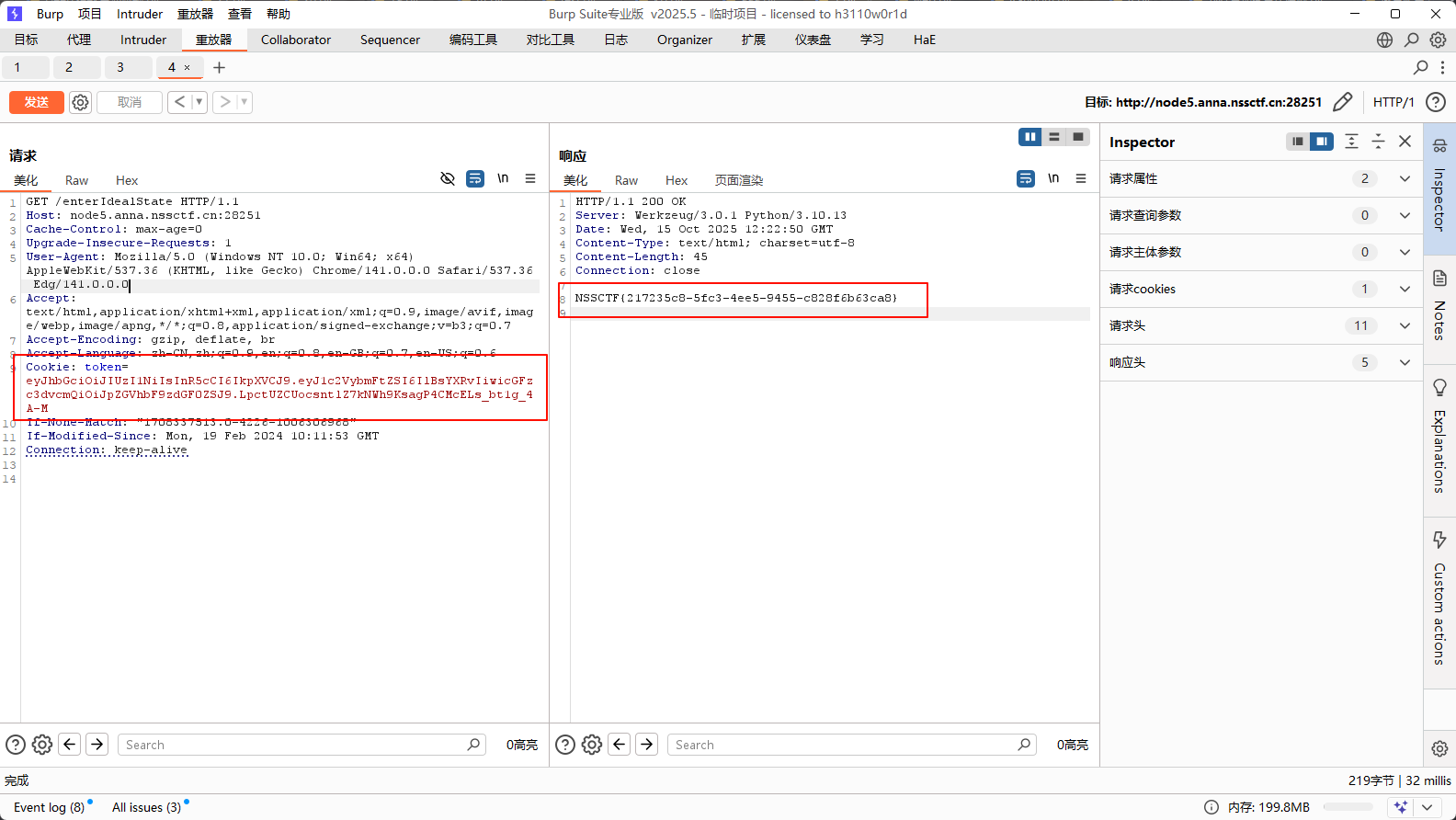Toggle request \n newline display
This screenshot has height=820, width=1456.
[503, 178]
